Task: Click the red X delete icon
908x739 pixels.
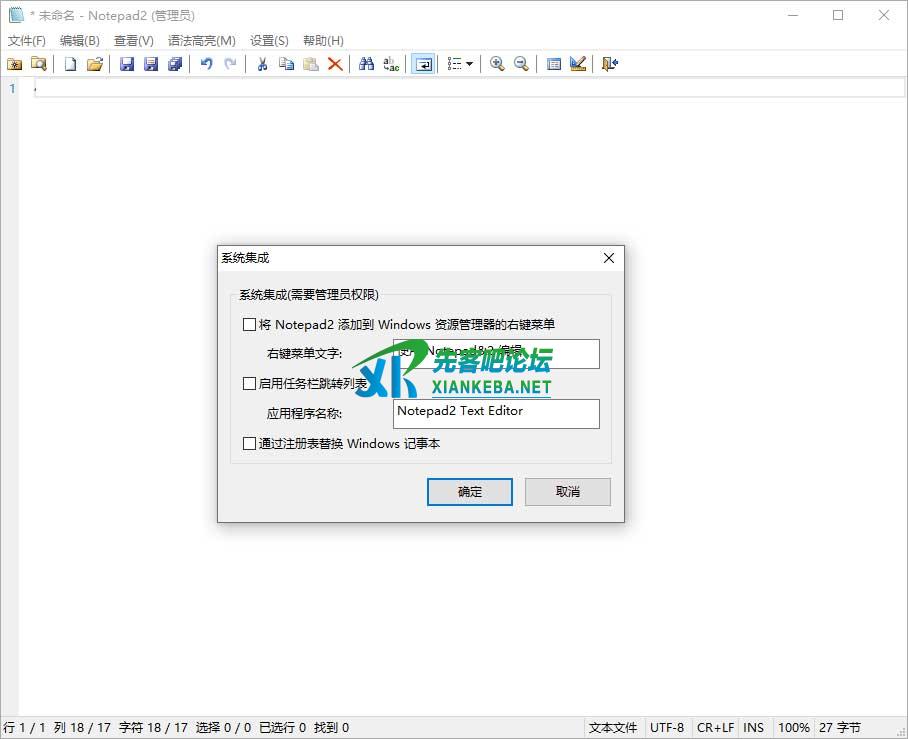Action: click(x=335, y=64)
